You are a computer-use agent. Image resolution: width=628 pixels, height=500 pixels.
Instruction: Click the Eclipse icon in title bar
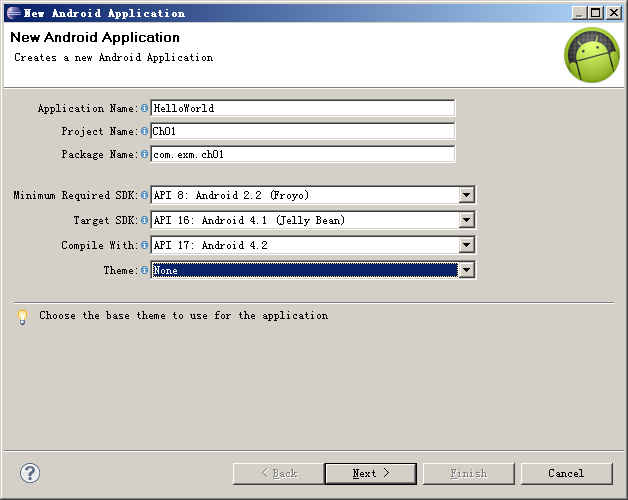(x=14, y=13)
